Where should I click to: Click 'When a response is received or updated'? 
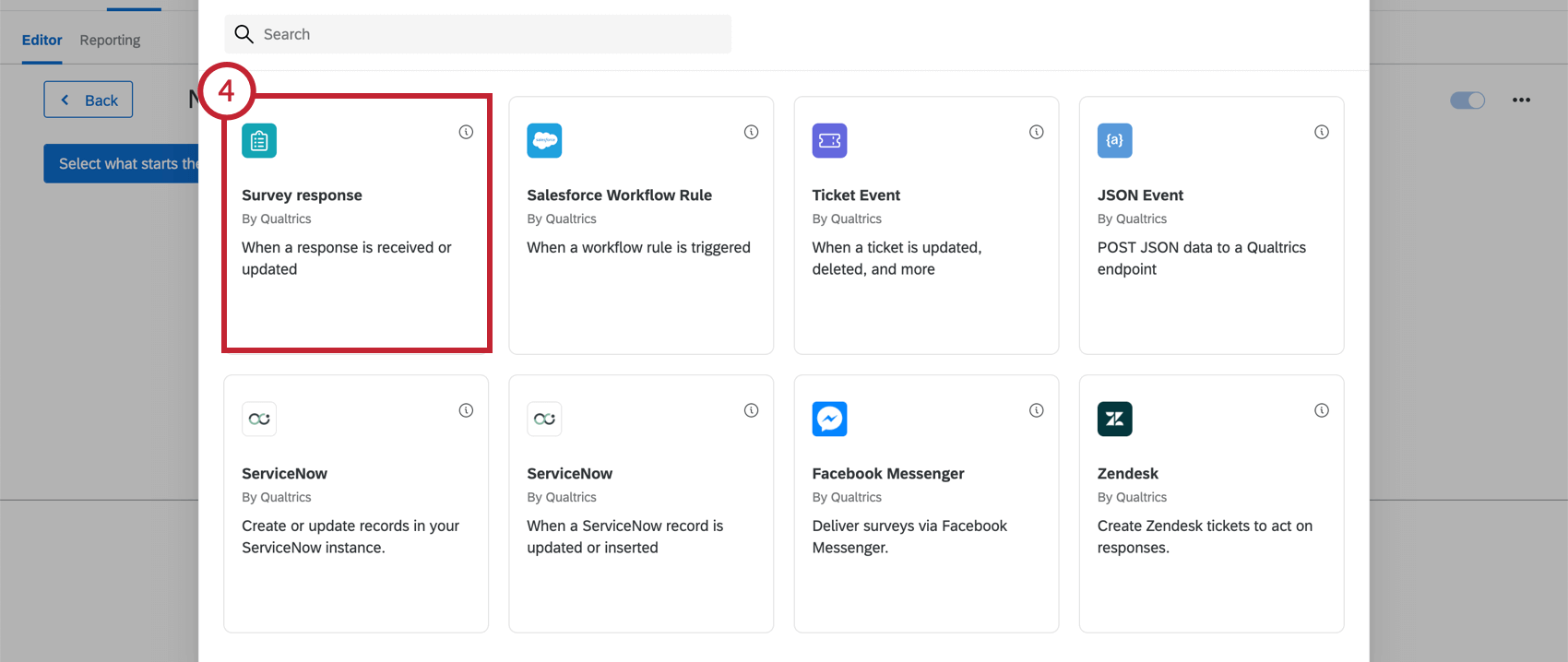click(347, 258)
